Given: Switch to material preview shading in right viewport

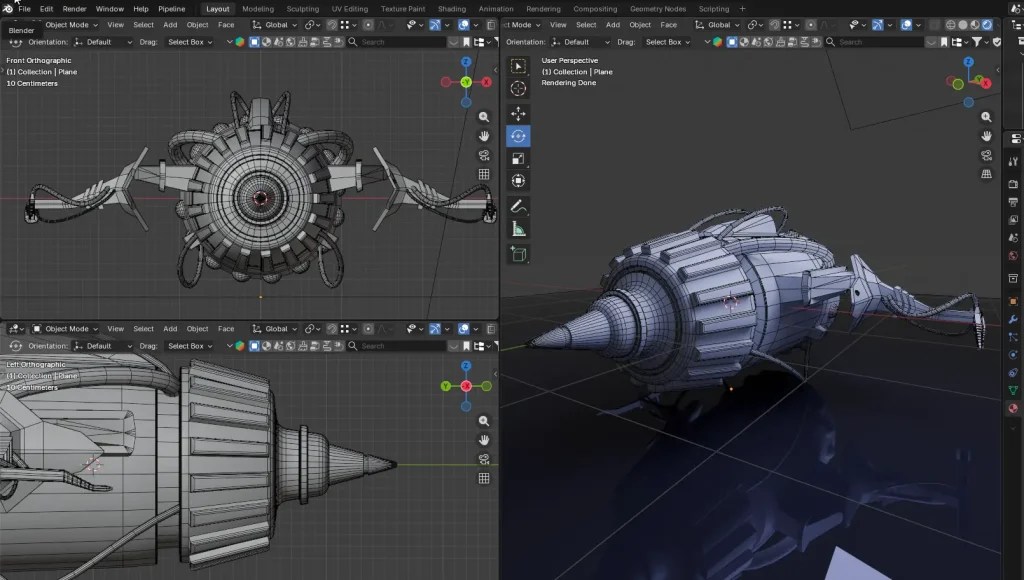Looking at the screenshot, I should pyautogui.click(x=975, y=25).
